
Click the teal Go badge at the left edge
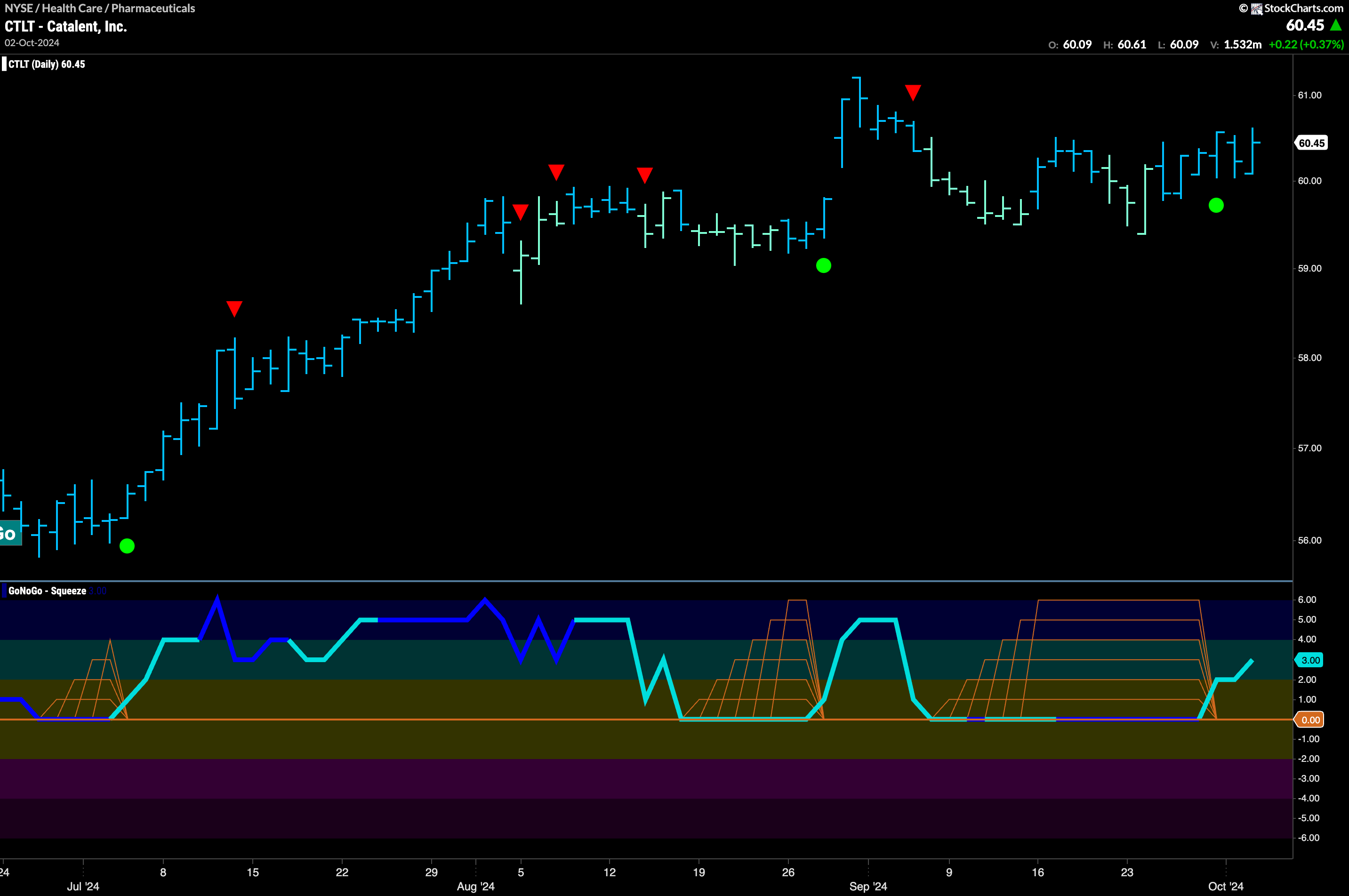(10, 534)
